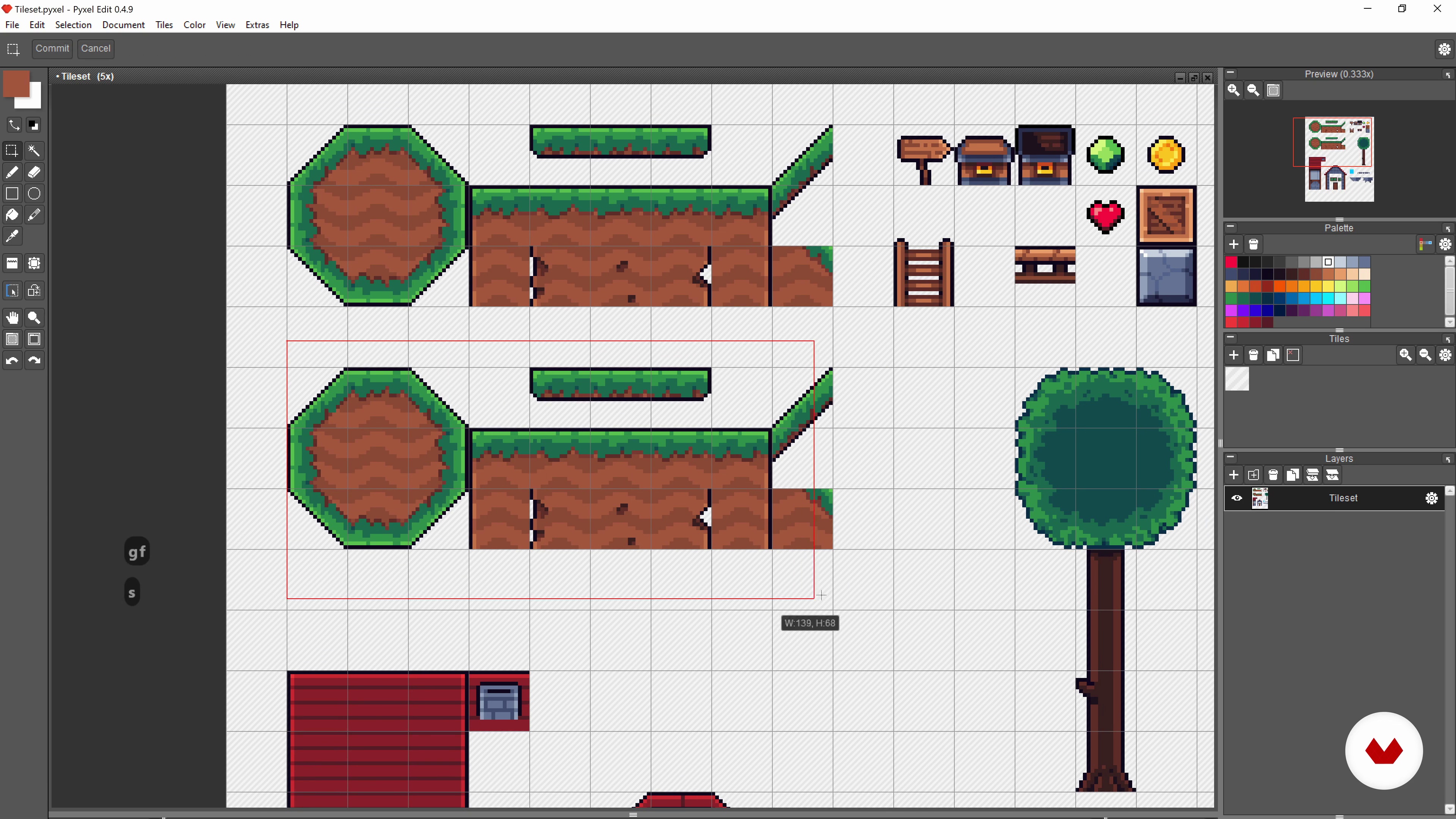1456x819 pixels.
Task: Click the Undo arrow in toolbox
Action: [12, 361]
